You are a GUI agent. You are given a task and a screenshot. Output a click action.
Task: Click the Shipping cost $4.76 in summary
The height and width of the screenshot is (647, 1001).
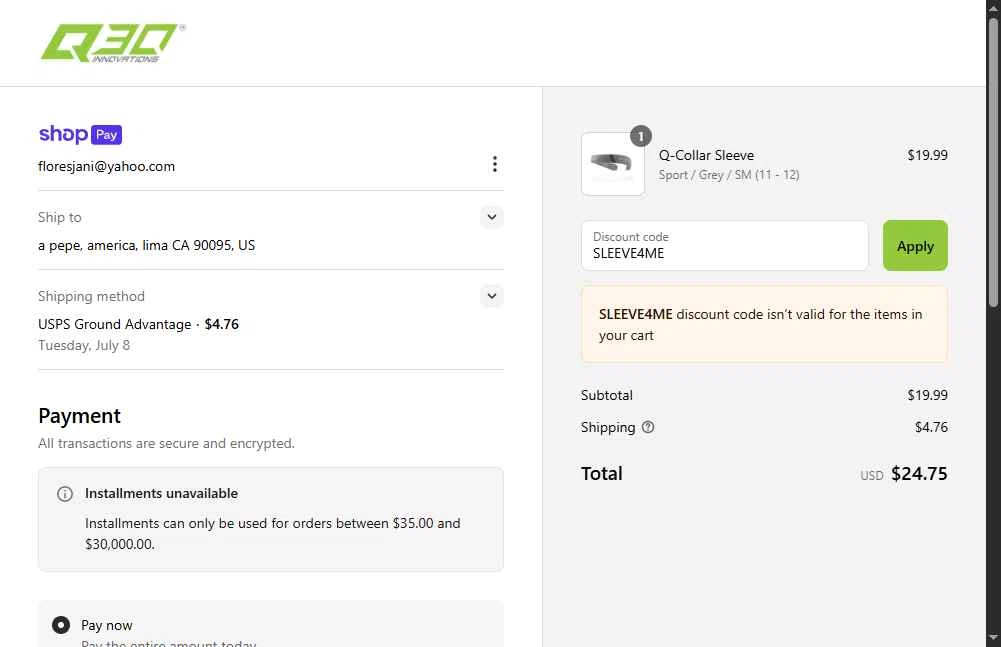point(931,427)
